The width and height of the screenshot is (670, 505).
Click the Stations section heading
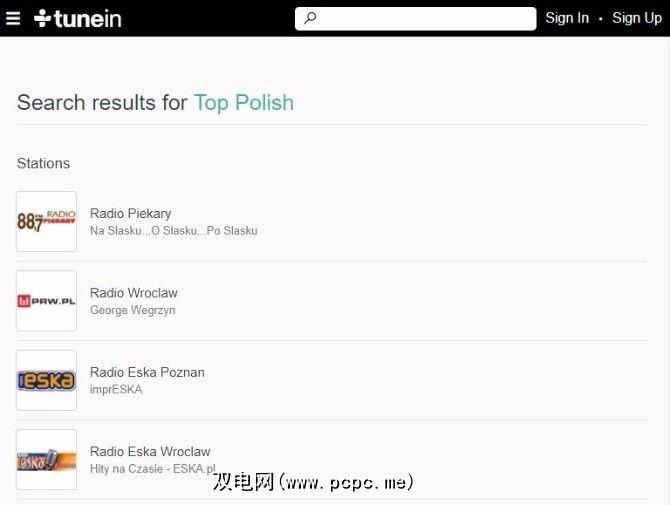(x=43, y=163)
